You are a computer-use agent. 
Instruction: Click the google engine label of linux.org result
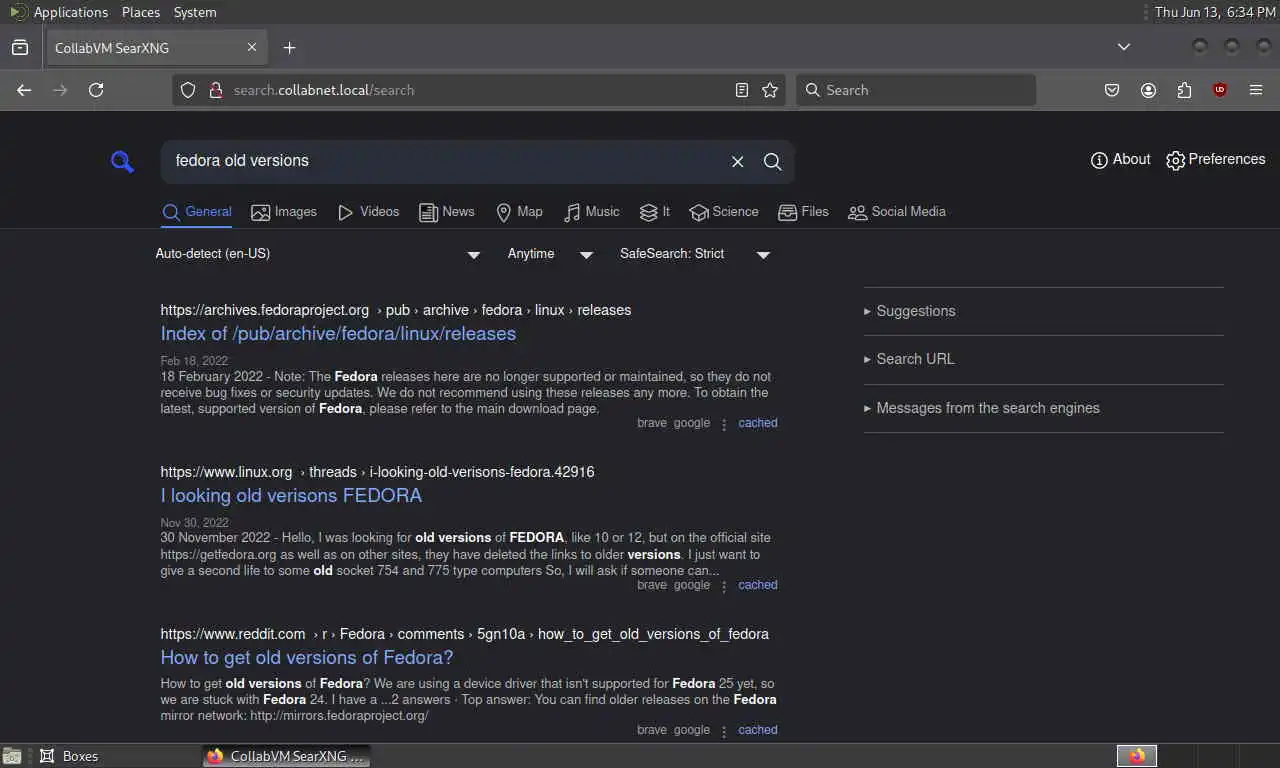tap(692, 585)
